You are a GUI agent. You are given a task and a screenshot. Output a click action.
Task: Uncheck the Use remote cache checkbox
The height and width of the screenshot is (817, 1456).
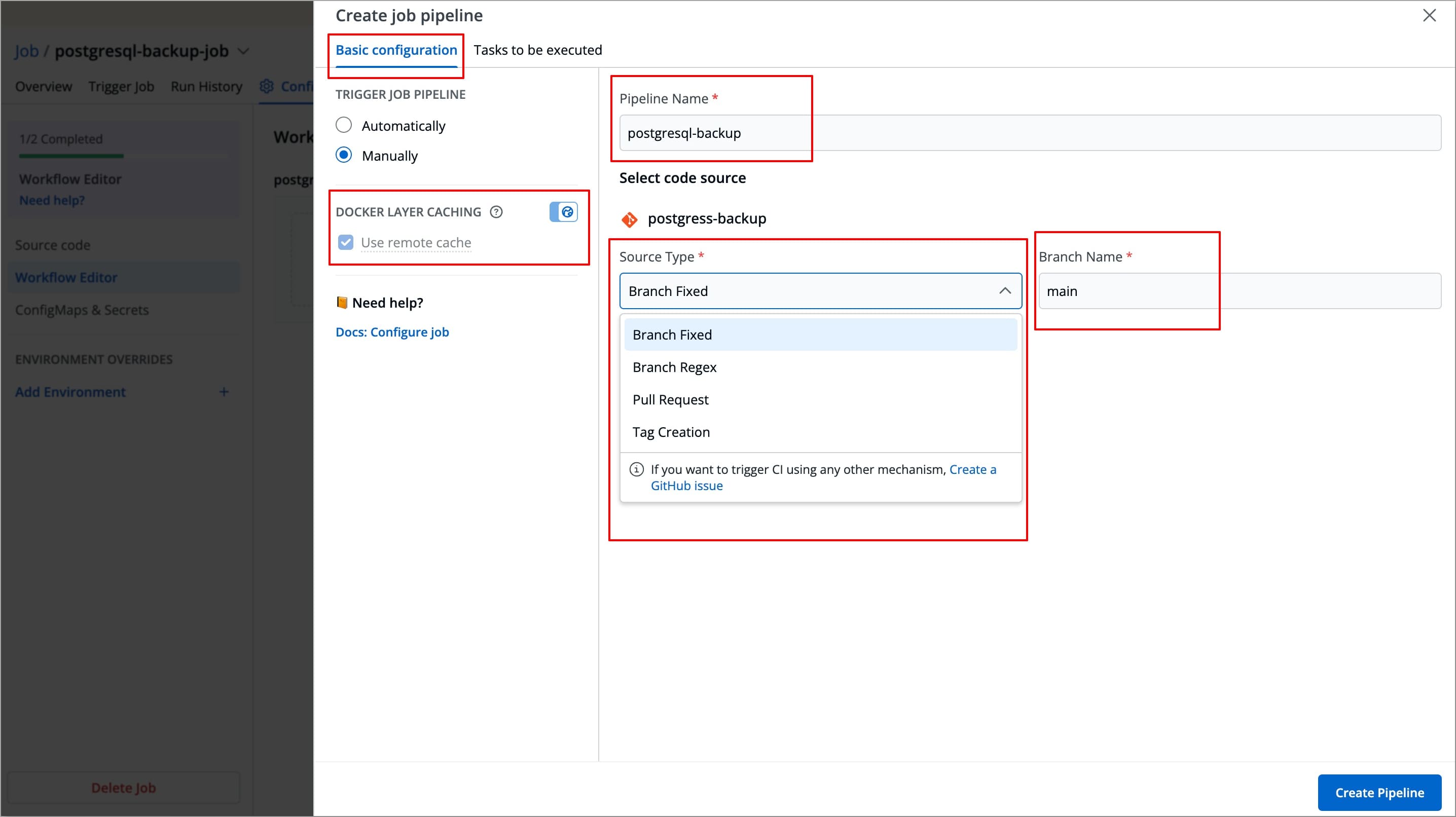point(345,242)
